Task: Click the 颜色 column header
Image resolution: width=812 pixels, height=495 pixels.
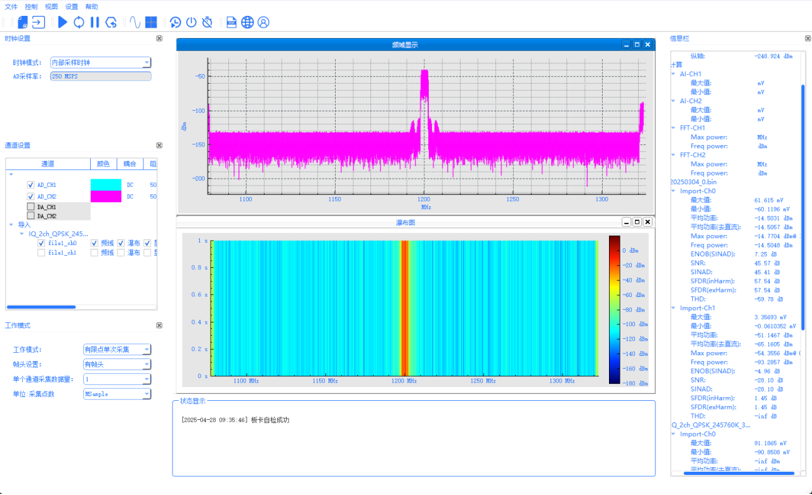Action: click(x=104, y=164)
